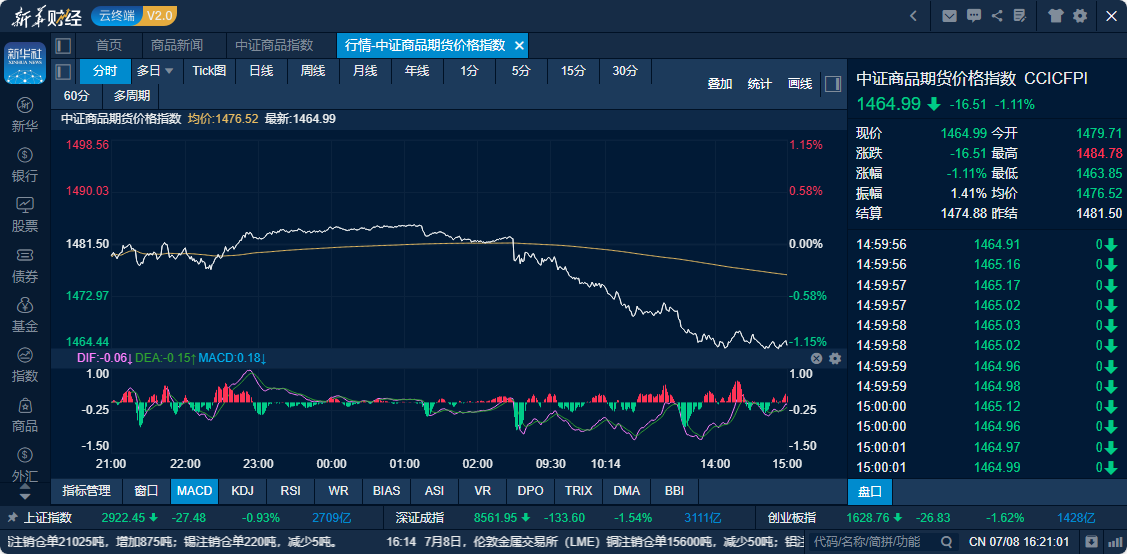Expand the 多日 dropdown arrow
The width and height of the screenshot is (1127, 554).
[x=169, y=71]
